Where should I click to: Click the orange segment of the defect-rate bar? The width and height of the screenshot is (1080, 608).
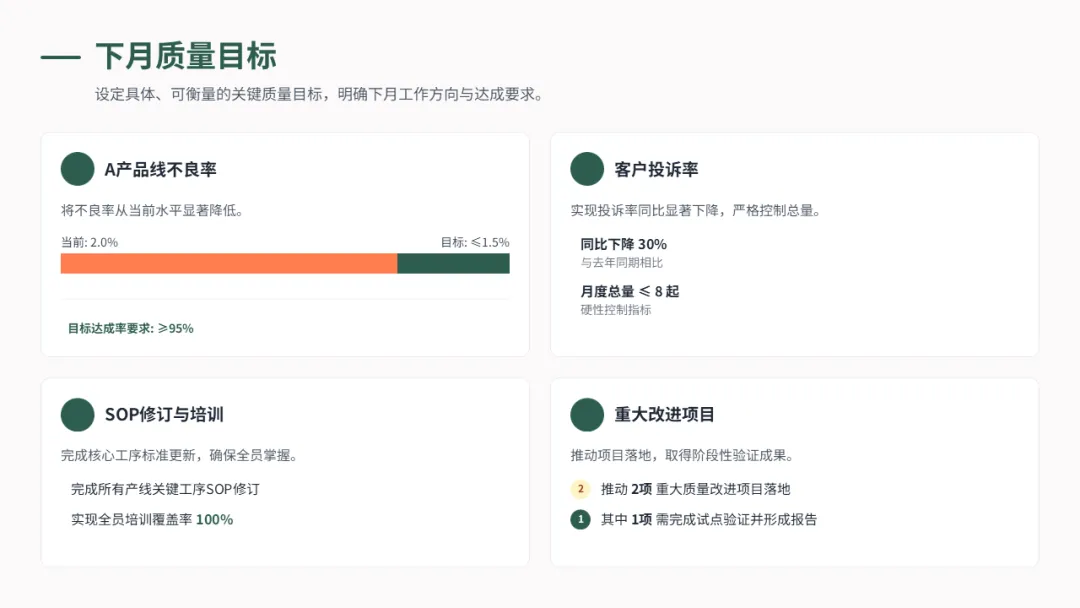tap(229, 263)
